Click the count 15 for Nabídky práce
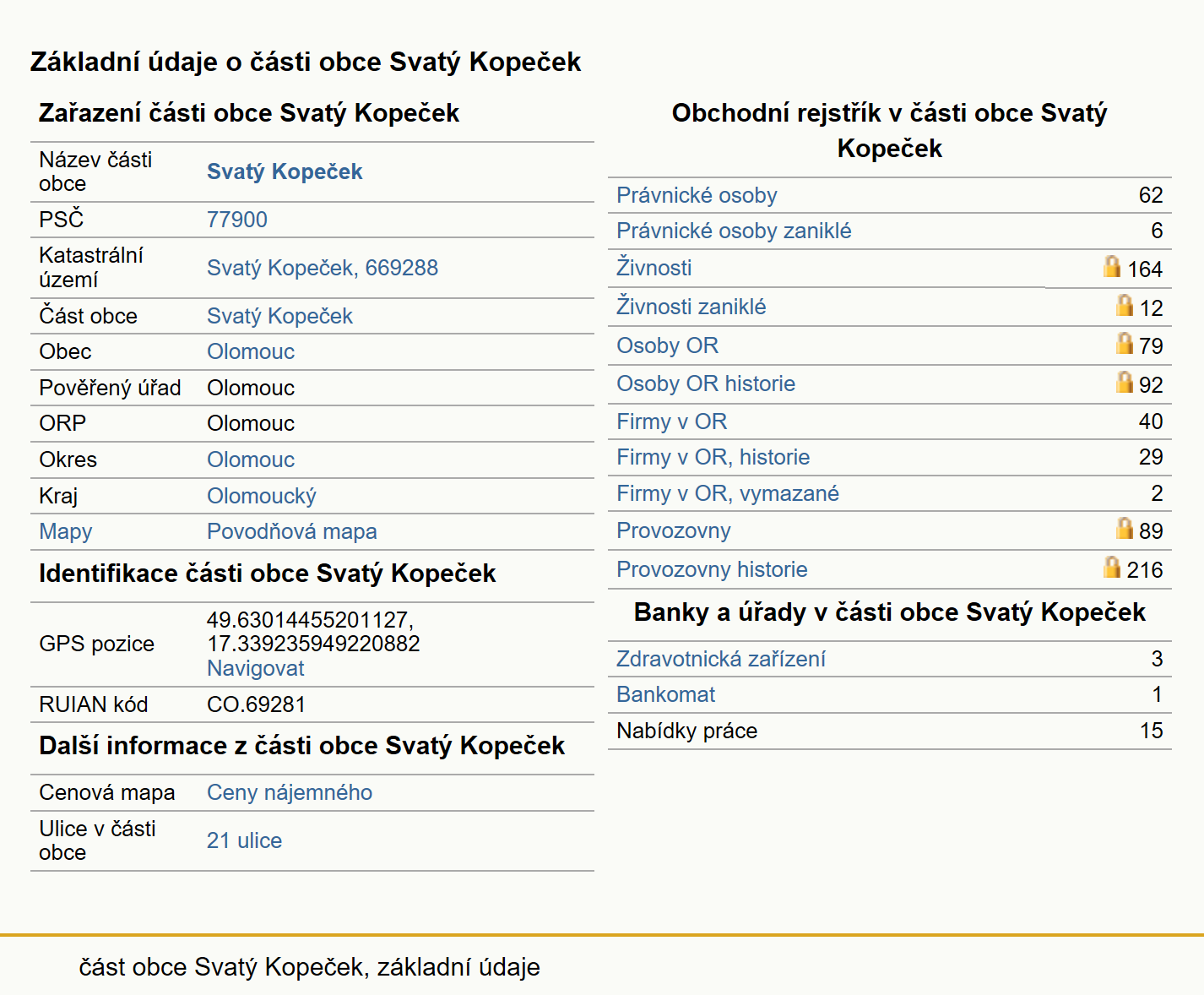 click(x=1152, y=731)
